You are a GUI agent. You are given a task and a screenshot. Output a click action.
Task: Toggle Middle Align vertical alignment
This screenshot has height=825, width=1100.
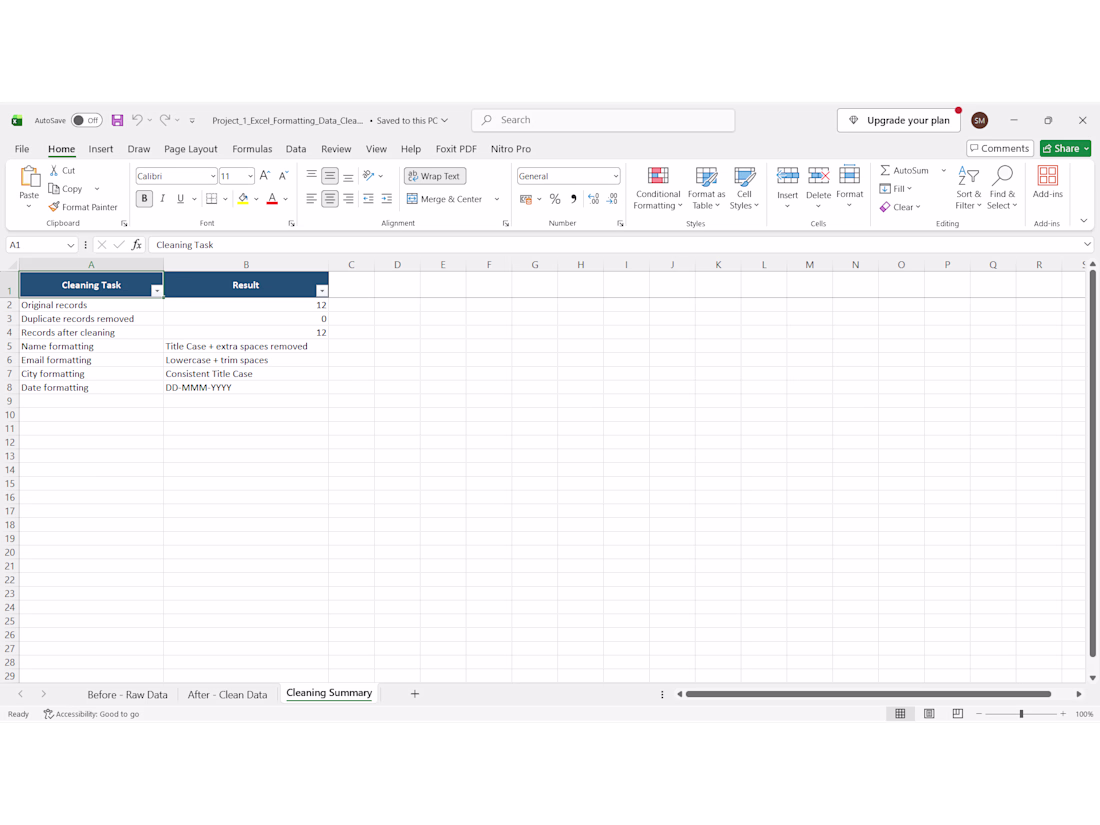[330, 176]
